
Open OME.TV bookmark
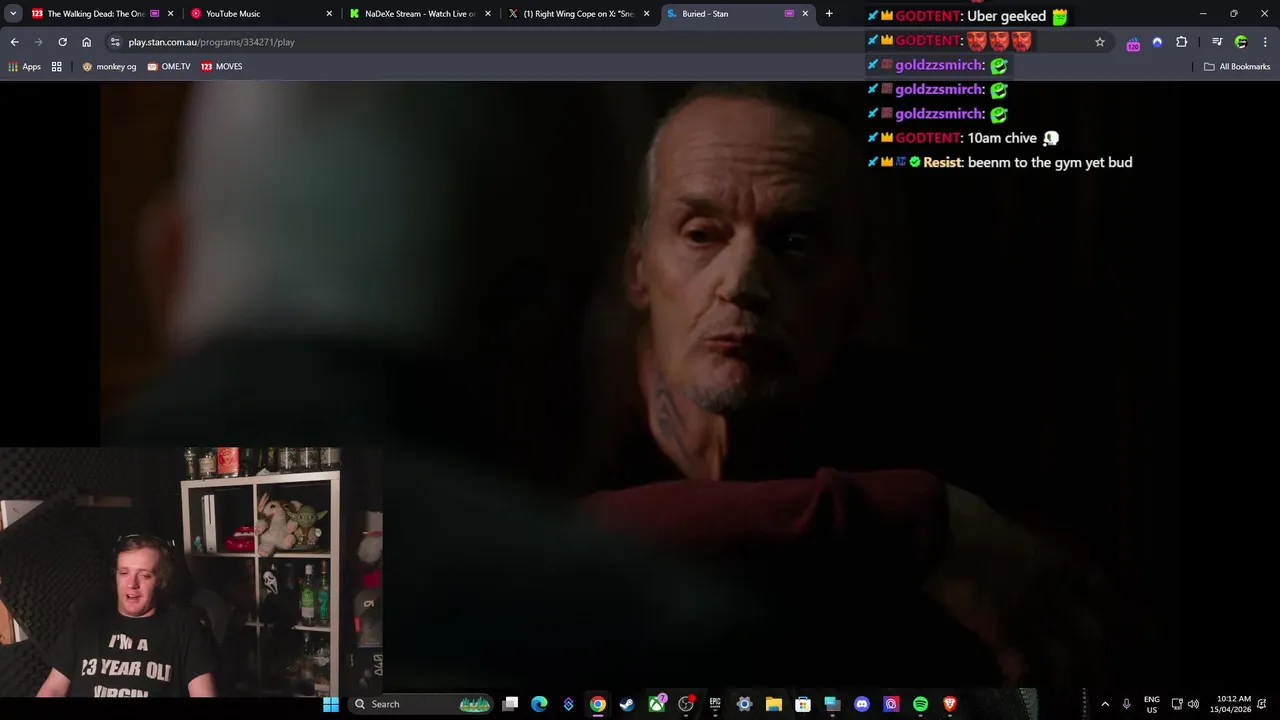coord(168,67)
